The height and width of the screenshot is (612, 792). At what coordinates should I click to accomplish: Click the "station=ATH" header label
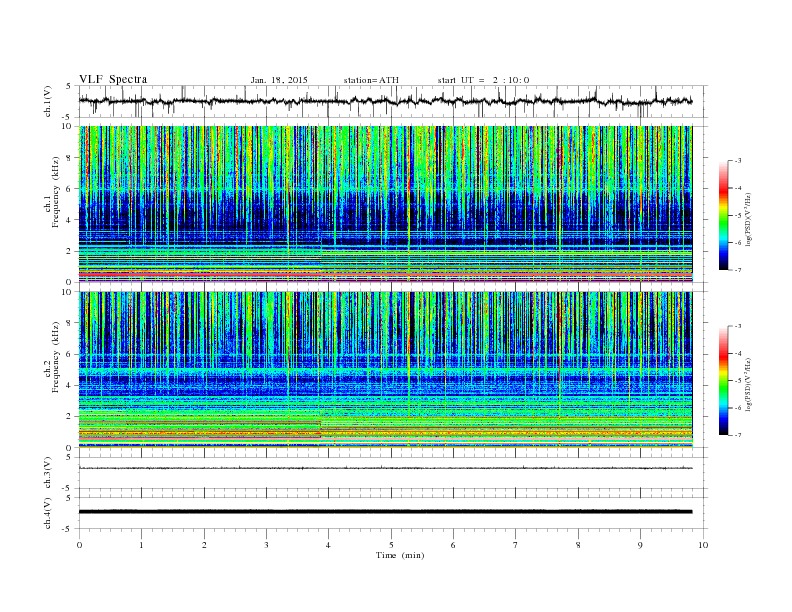coord(371,80)
